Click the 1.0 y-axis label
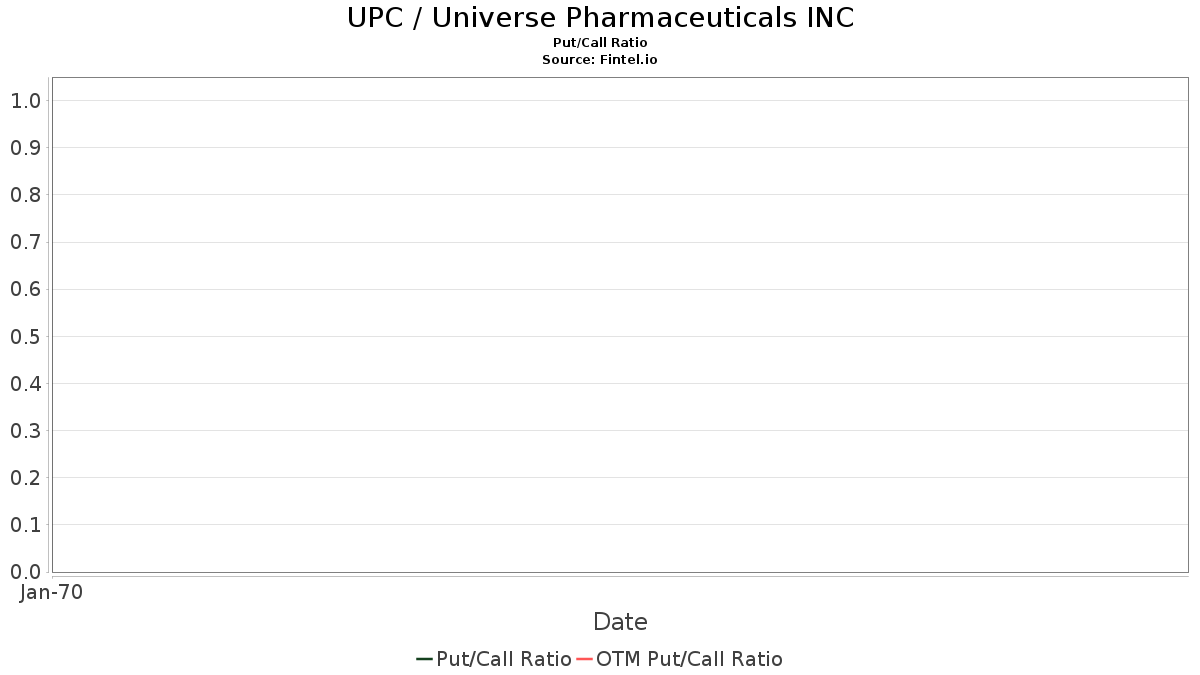The height and width of the screenshot is (675, 1200). pos(26,100)
